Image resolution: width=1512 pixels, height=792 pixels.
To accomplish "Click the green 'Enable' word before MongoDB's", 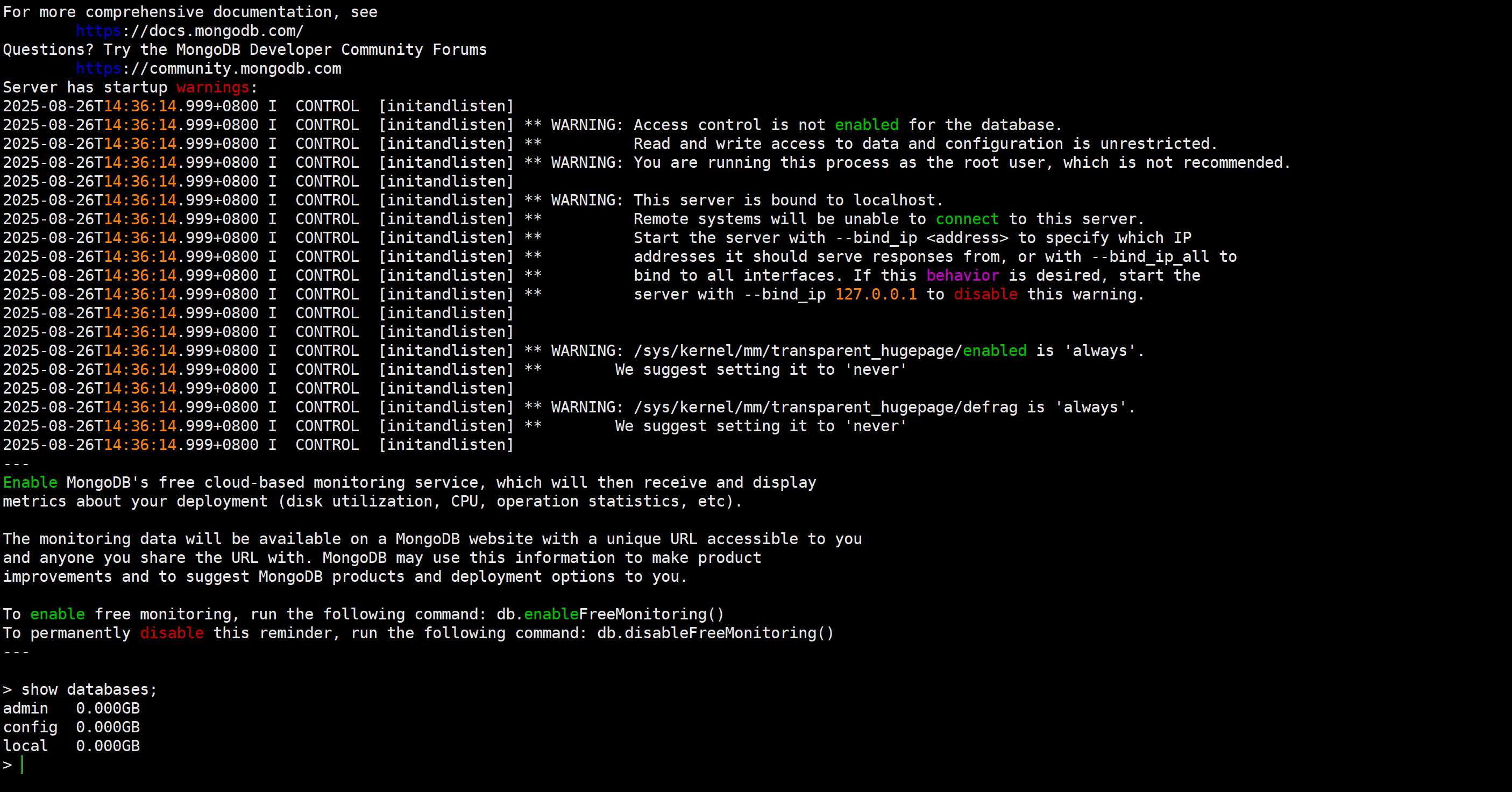I will pos(31,482).
